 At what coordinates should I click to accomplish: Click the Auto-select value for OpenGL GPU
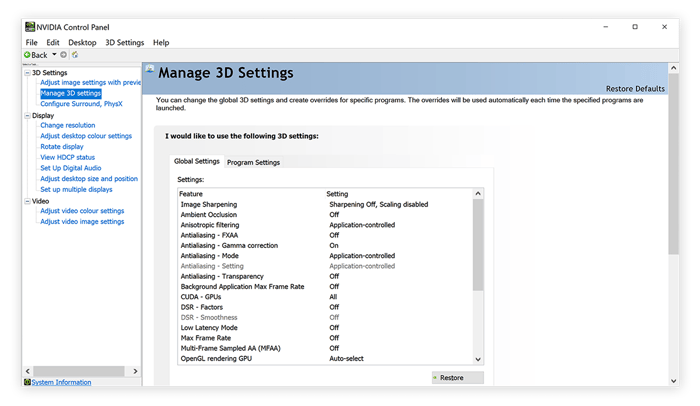pyautogui.click(x=346, y=358)
